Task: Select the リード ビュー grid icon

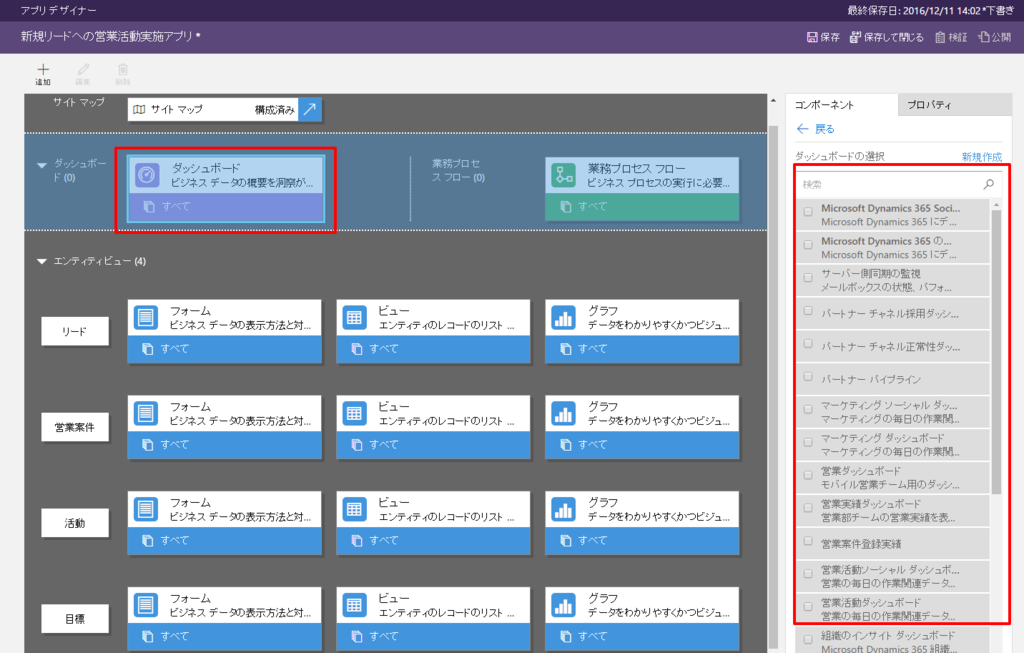Action: click(x=355, y=317)
